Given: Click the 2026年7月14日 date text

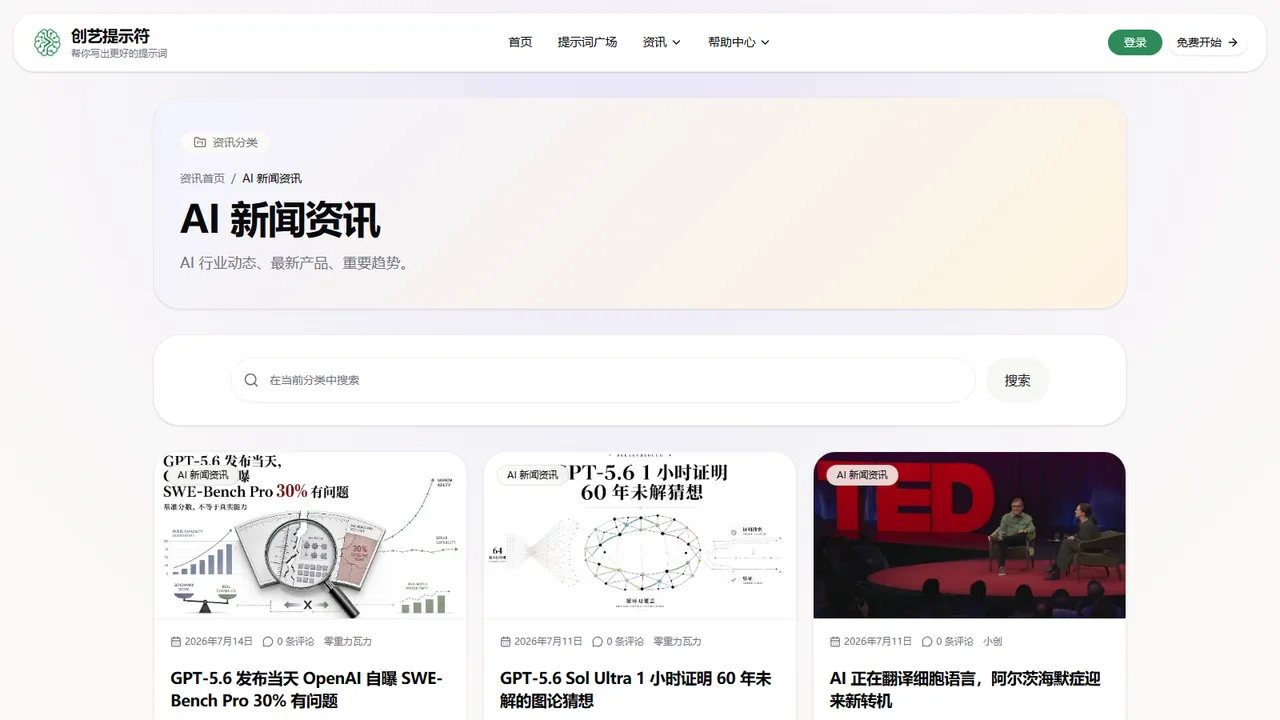Looking at the screenshot, I should pos(219,641).
